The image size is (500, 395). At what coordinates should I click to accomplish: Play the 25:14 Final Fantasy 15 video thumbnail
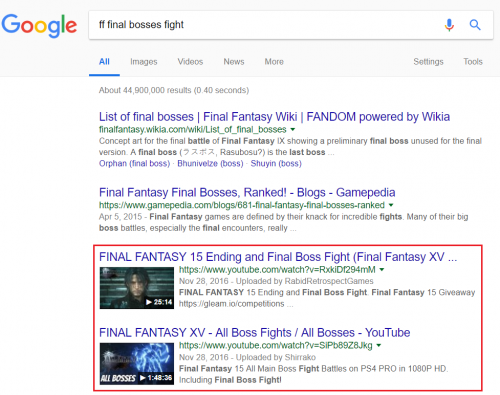[x=137, y=288]
